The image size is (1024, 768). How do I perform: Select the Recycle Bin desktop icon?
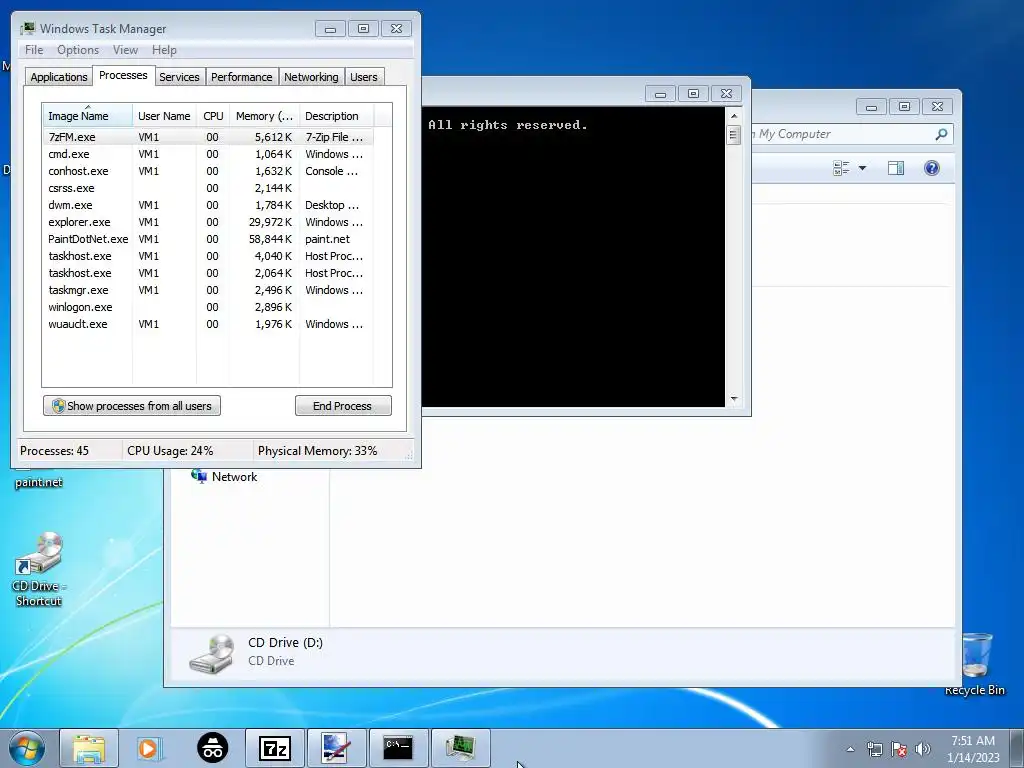tap(975, 664)
